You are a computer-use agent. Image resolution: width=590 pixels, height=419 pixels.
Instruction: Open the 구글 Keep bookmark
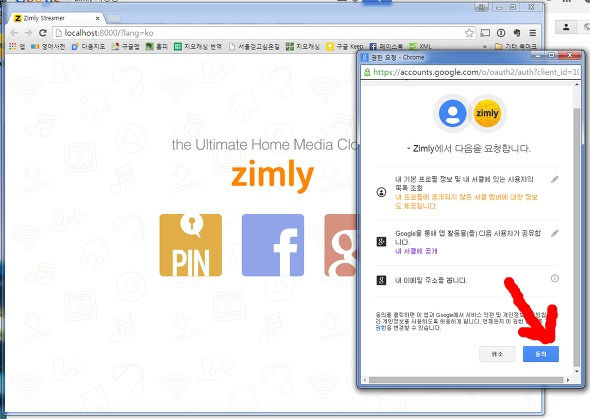[345, 46]
